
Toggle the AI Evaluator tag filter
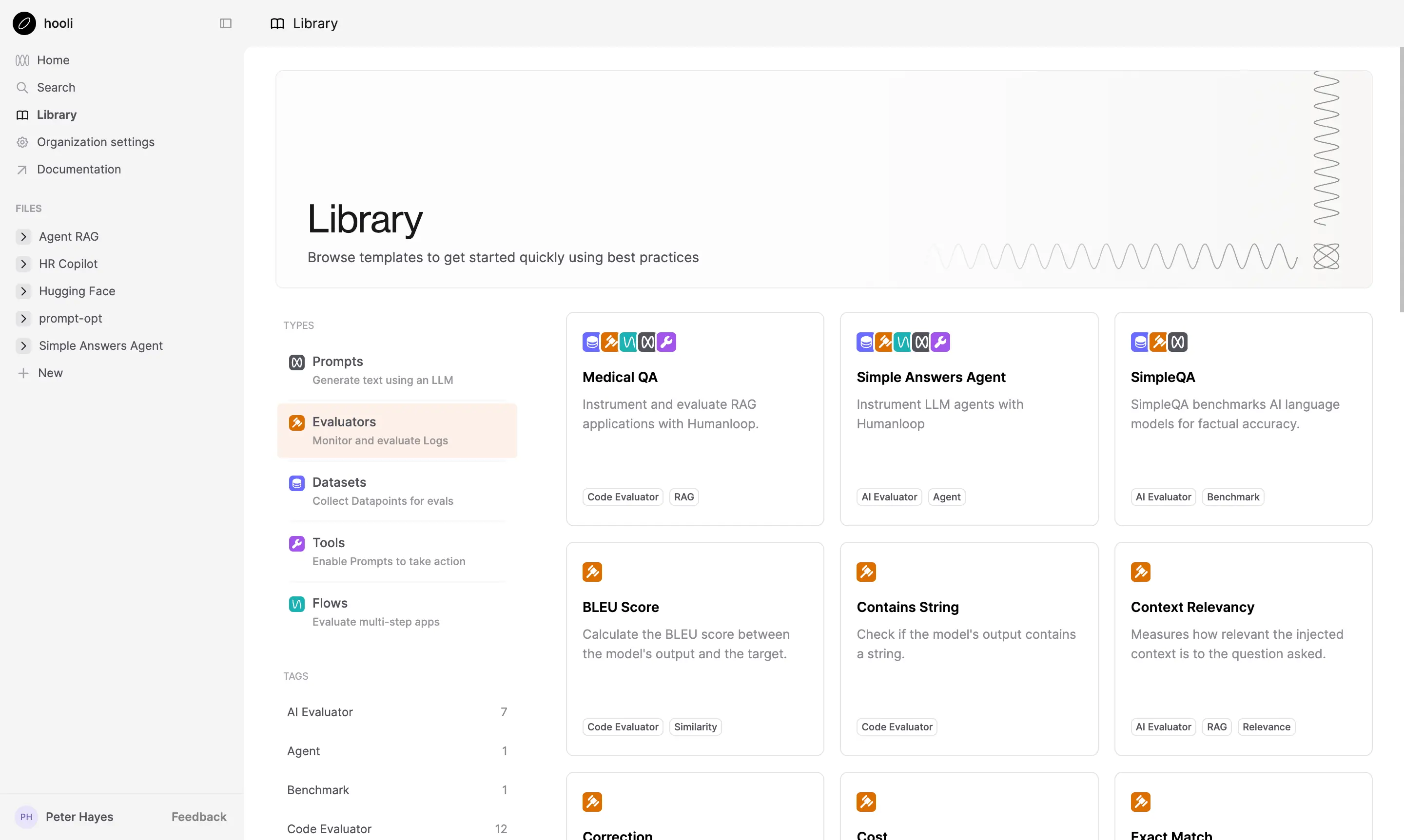[396, 712]
